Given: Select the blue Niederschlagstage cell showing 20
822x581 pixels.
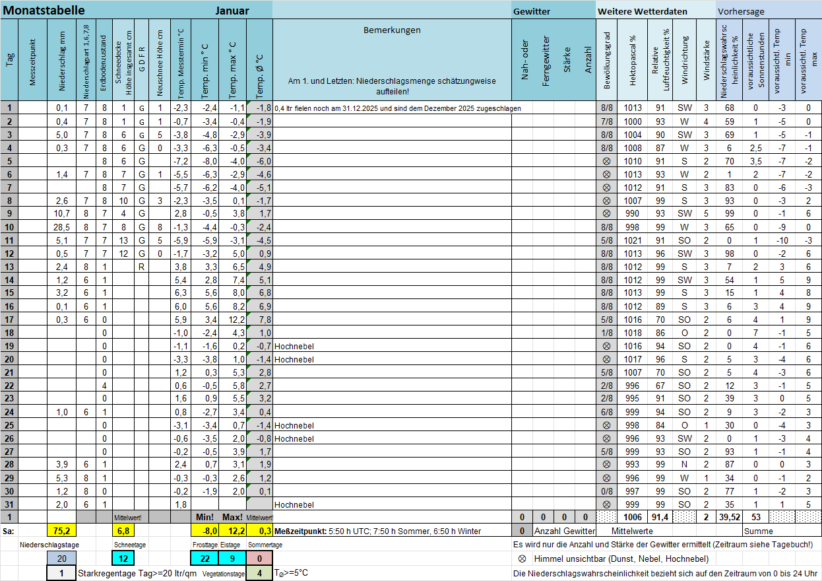Looking at the screenshot, I should point(62,557).
